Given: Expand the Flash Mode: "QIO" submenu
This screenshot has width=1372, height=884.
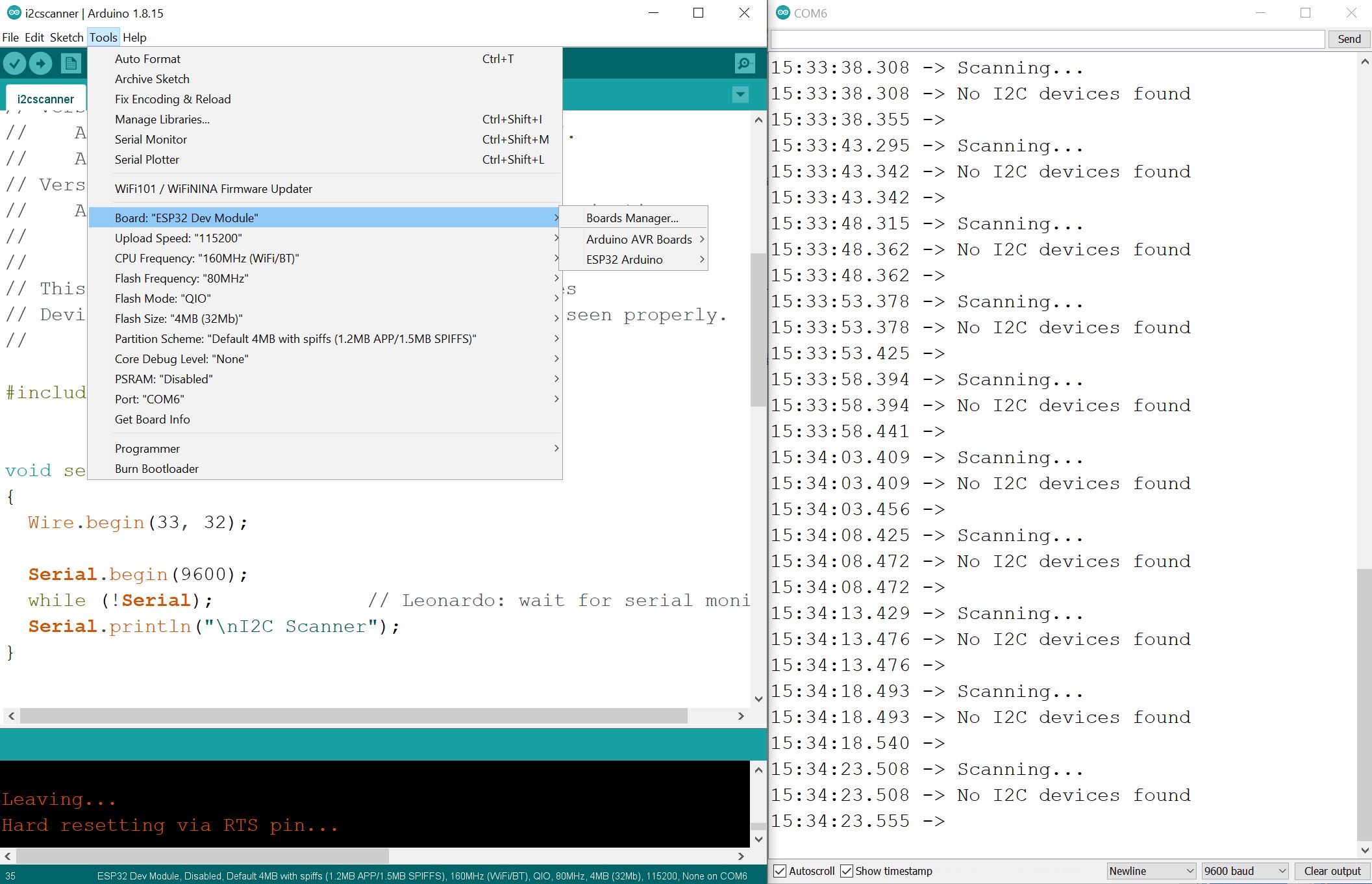Looking at the screenshot, I should click(325, 299).
